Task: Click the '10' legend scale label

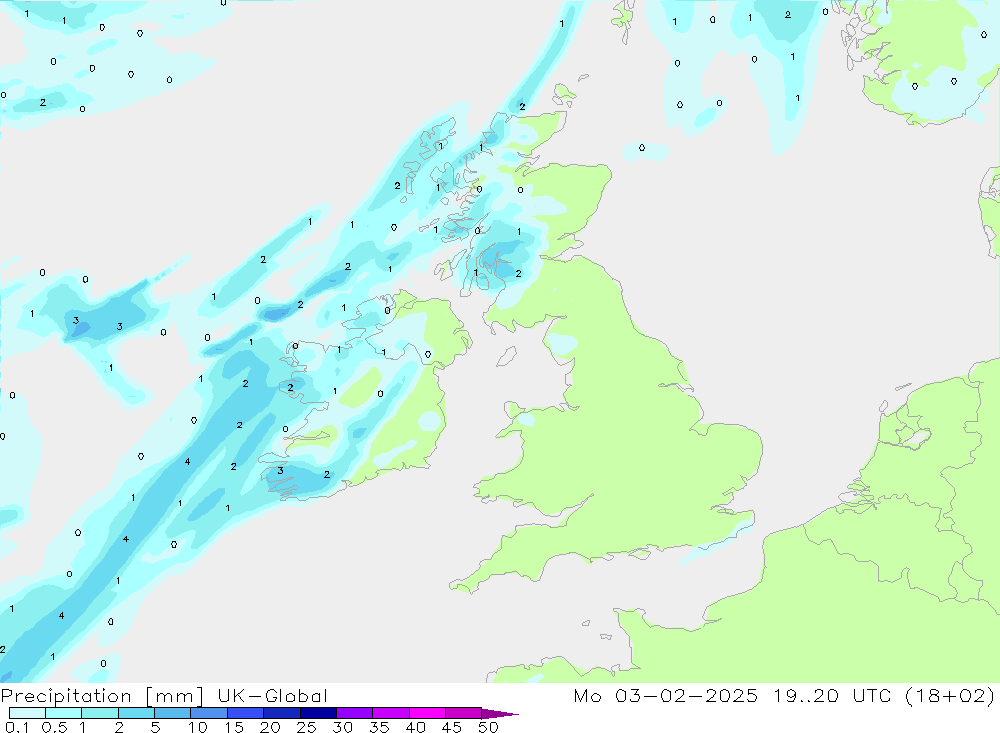Action: 198,727
